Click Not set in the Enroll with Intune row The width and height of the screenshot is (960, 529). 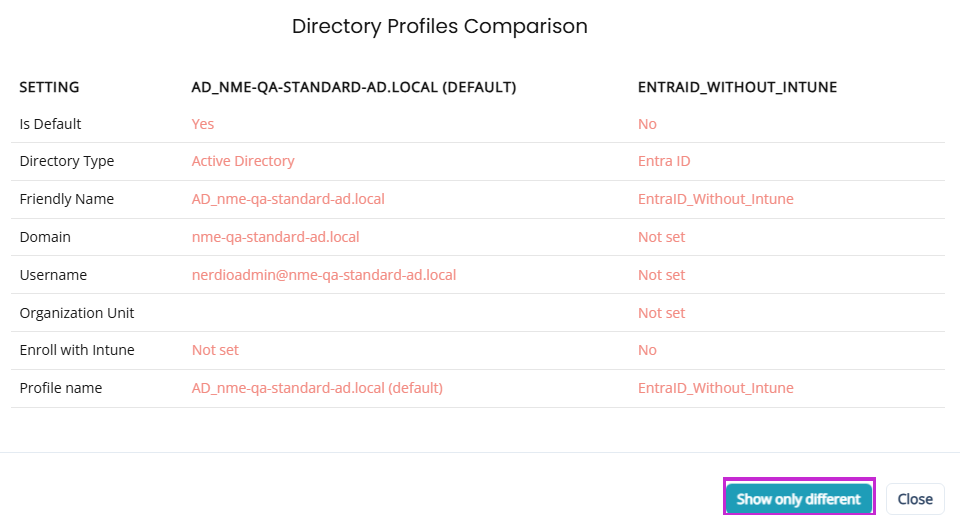[x=215, y=350]
